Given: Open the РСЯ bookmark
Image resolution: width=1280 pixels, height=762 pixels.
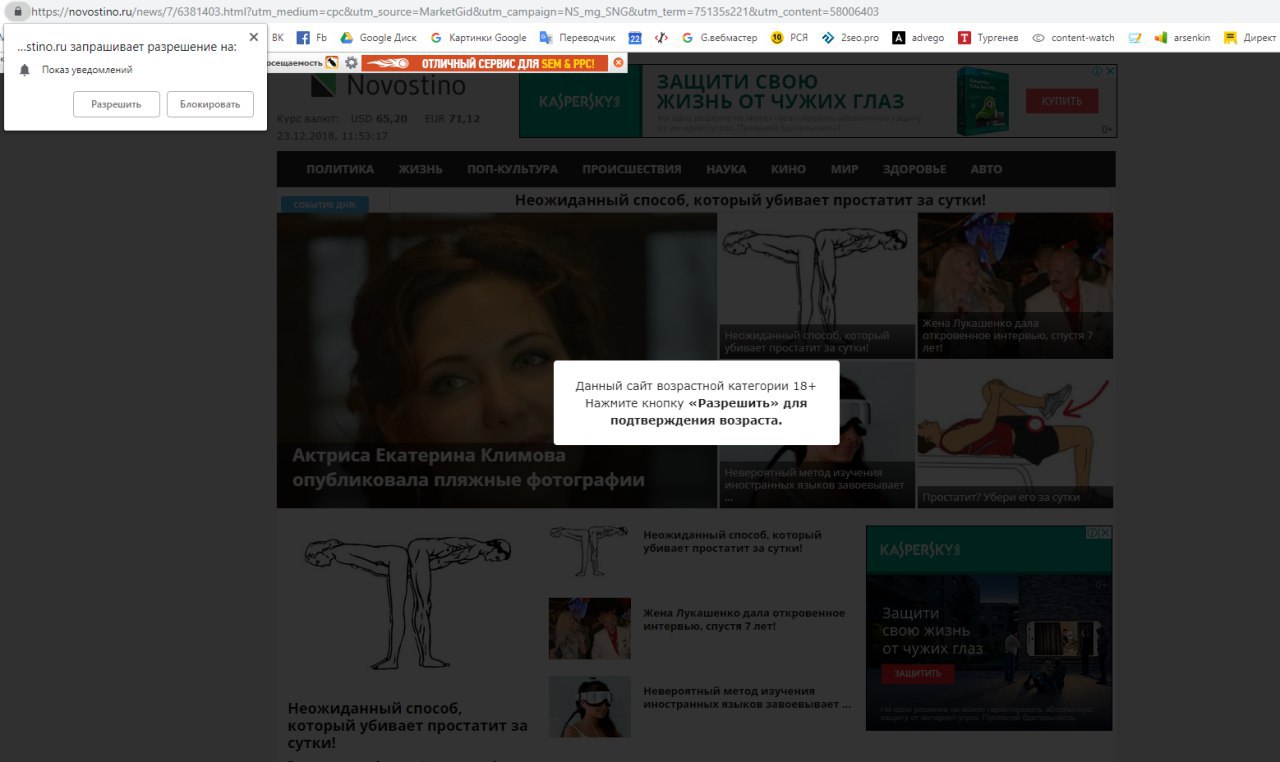Looking at the screenshot, I should click(789, 38).
